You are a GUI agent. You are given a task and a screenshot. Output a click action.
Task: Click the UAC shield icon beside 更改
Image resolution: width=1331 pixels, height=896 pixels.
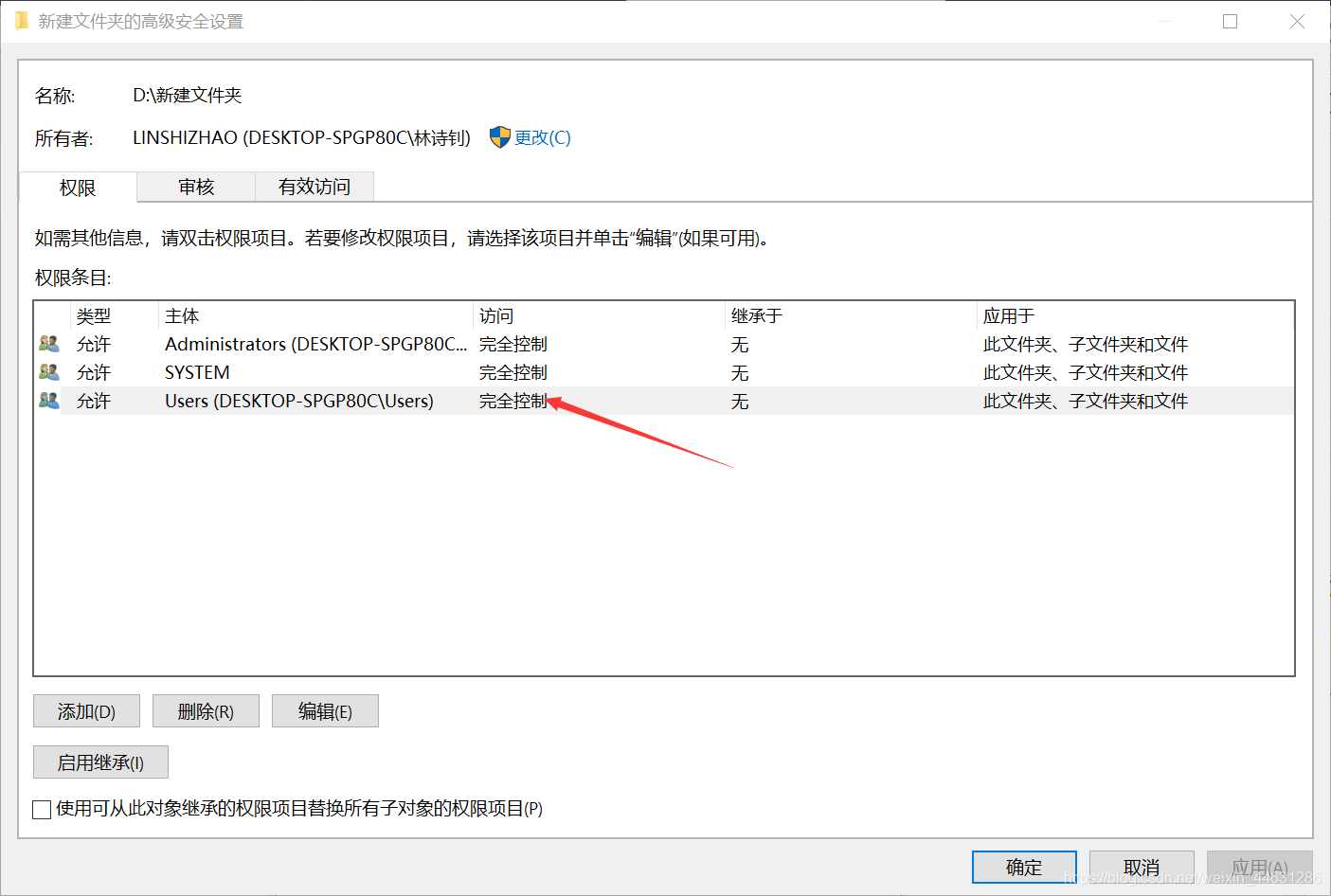click(x=500, y=137)
